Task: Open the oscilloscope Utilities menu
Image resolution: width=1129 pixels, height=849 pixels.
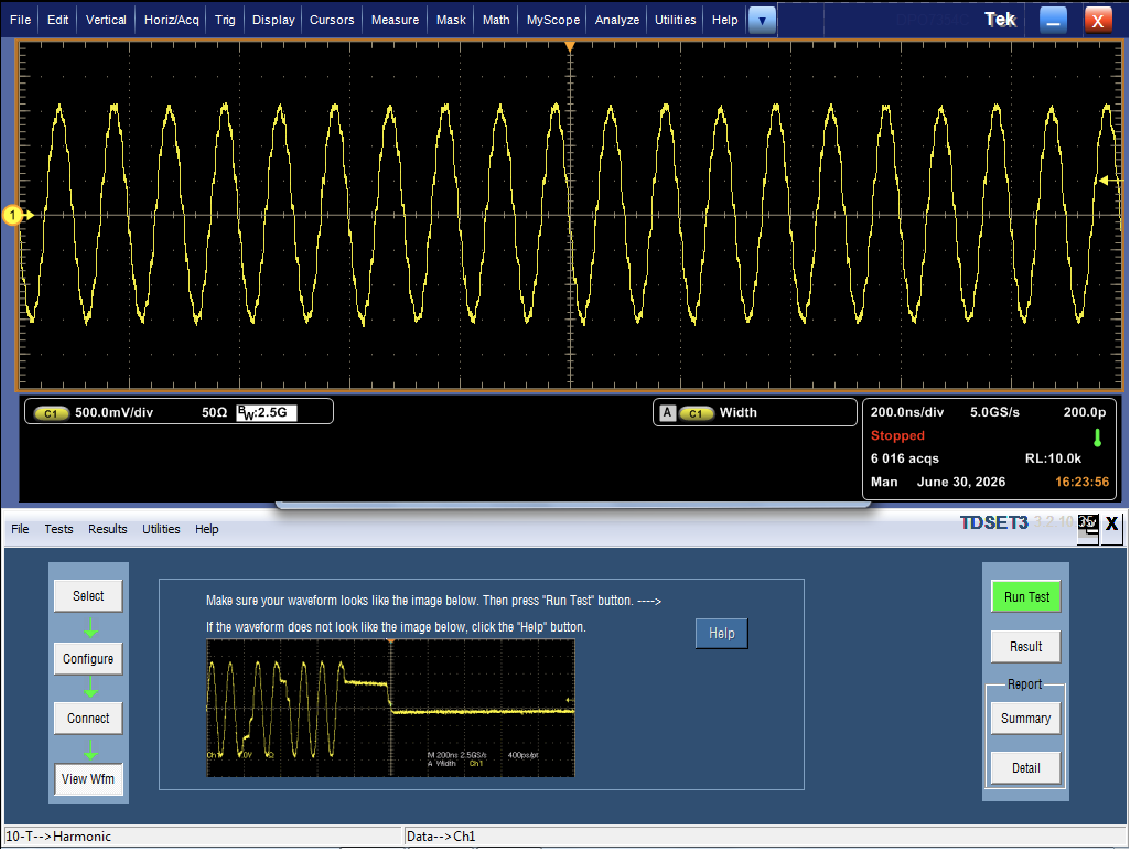Action: 675,20
